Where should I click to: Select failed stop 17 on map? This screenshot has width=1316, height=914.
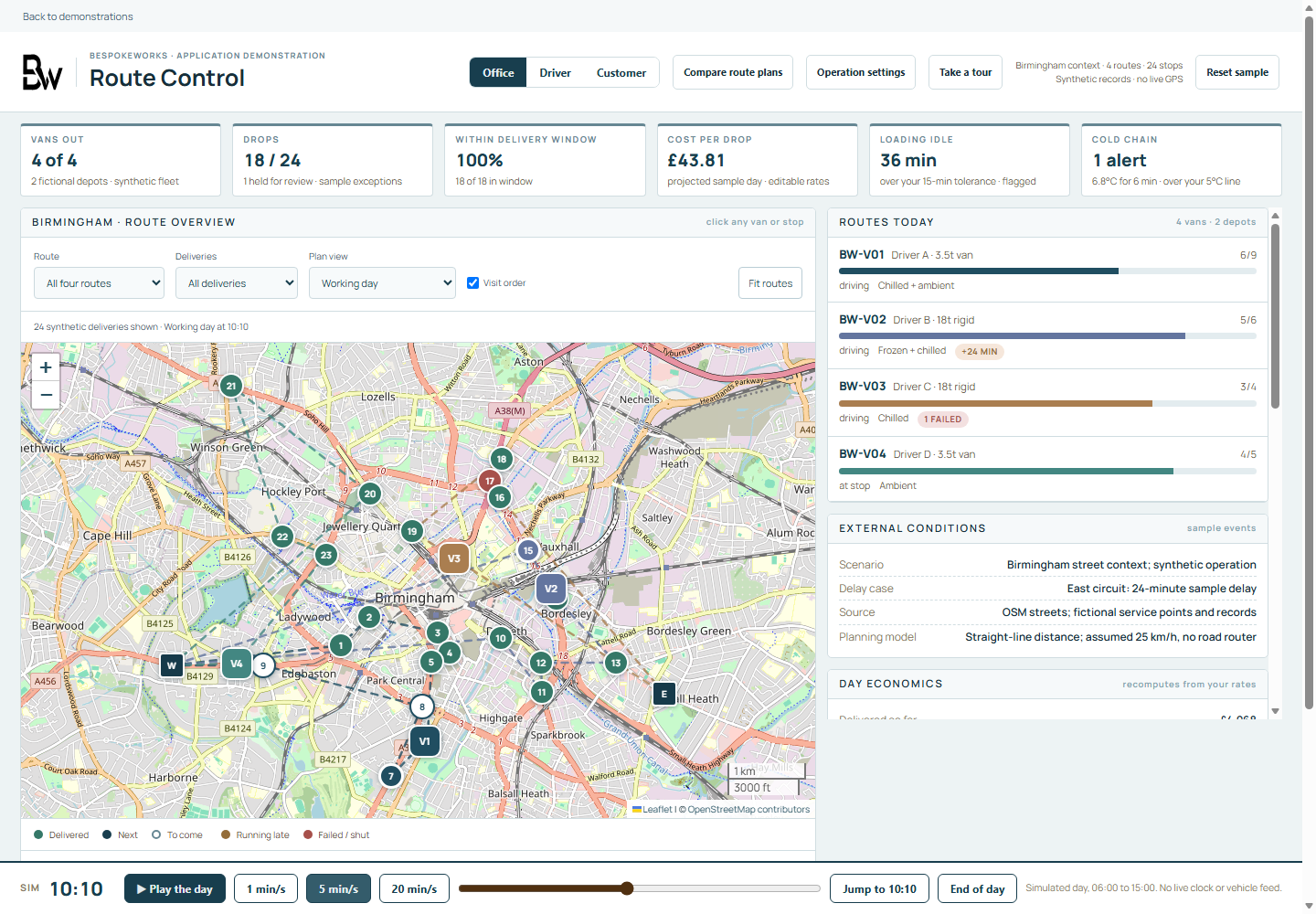click(490, 481)
